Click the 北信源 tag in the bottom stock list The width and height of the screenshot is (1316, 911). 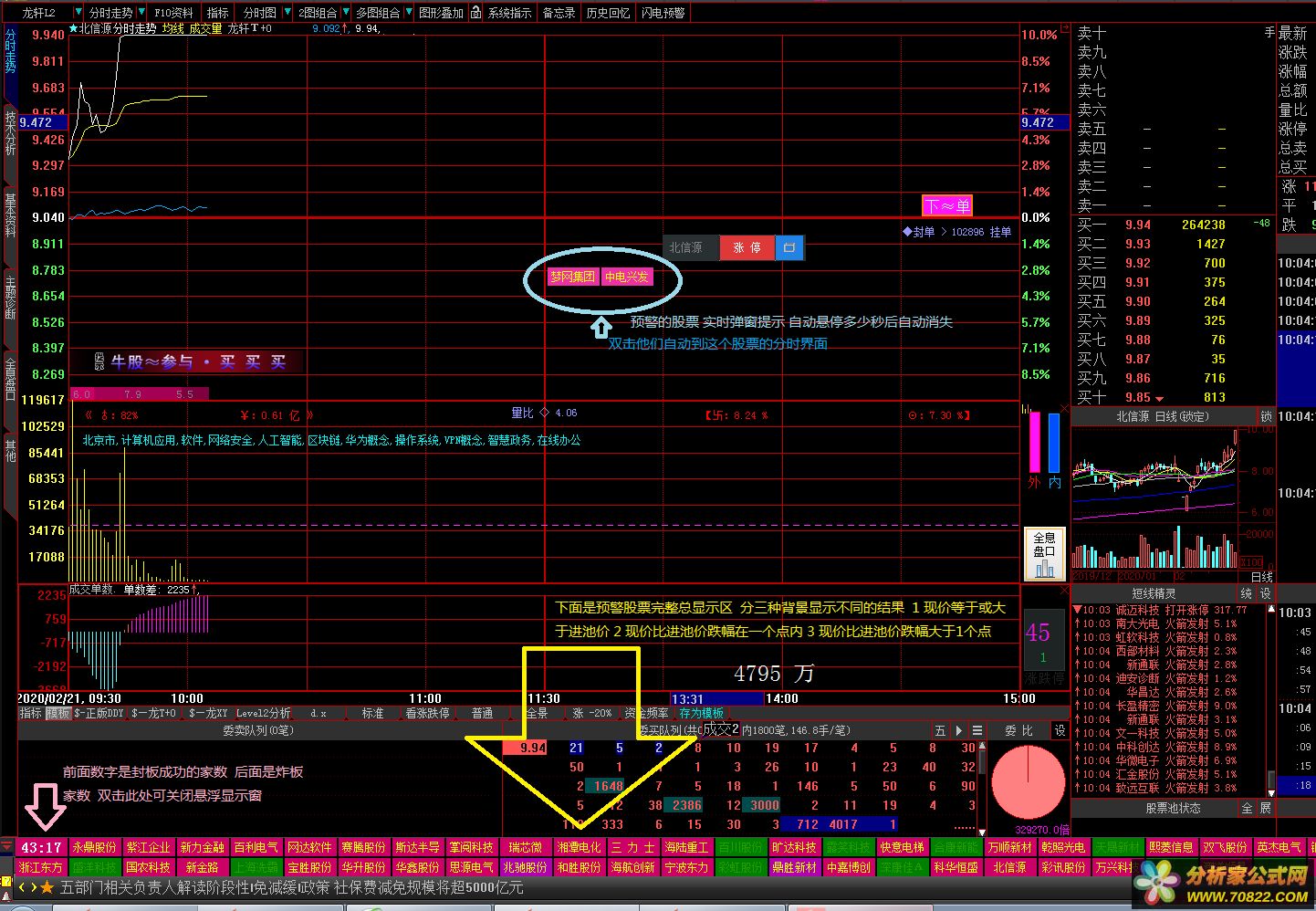pos(1009,867)
